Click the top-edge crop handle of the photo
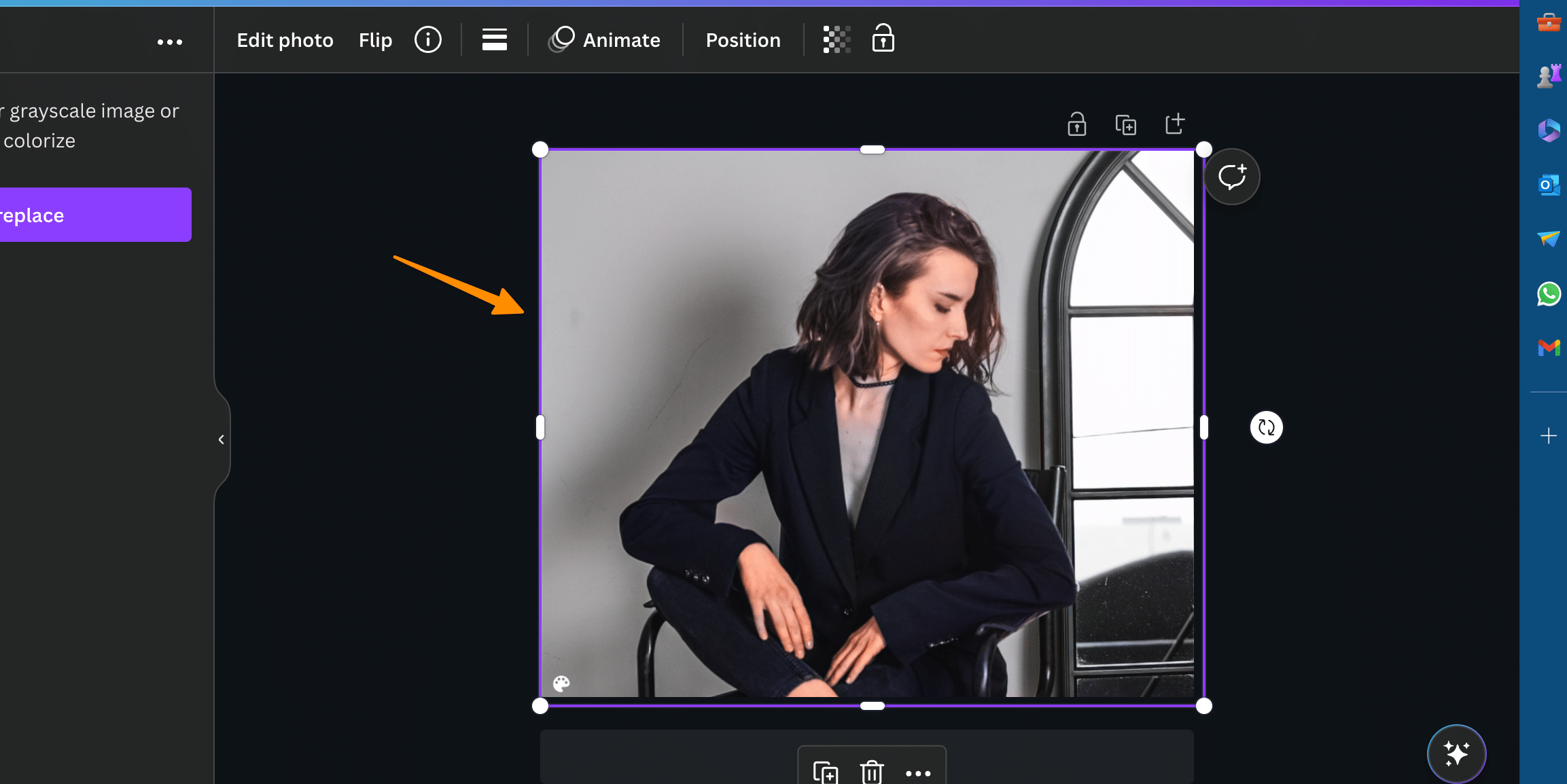 872,149
